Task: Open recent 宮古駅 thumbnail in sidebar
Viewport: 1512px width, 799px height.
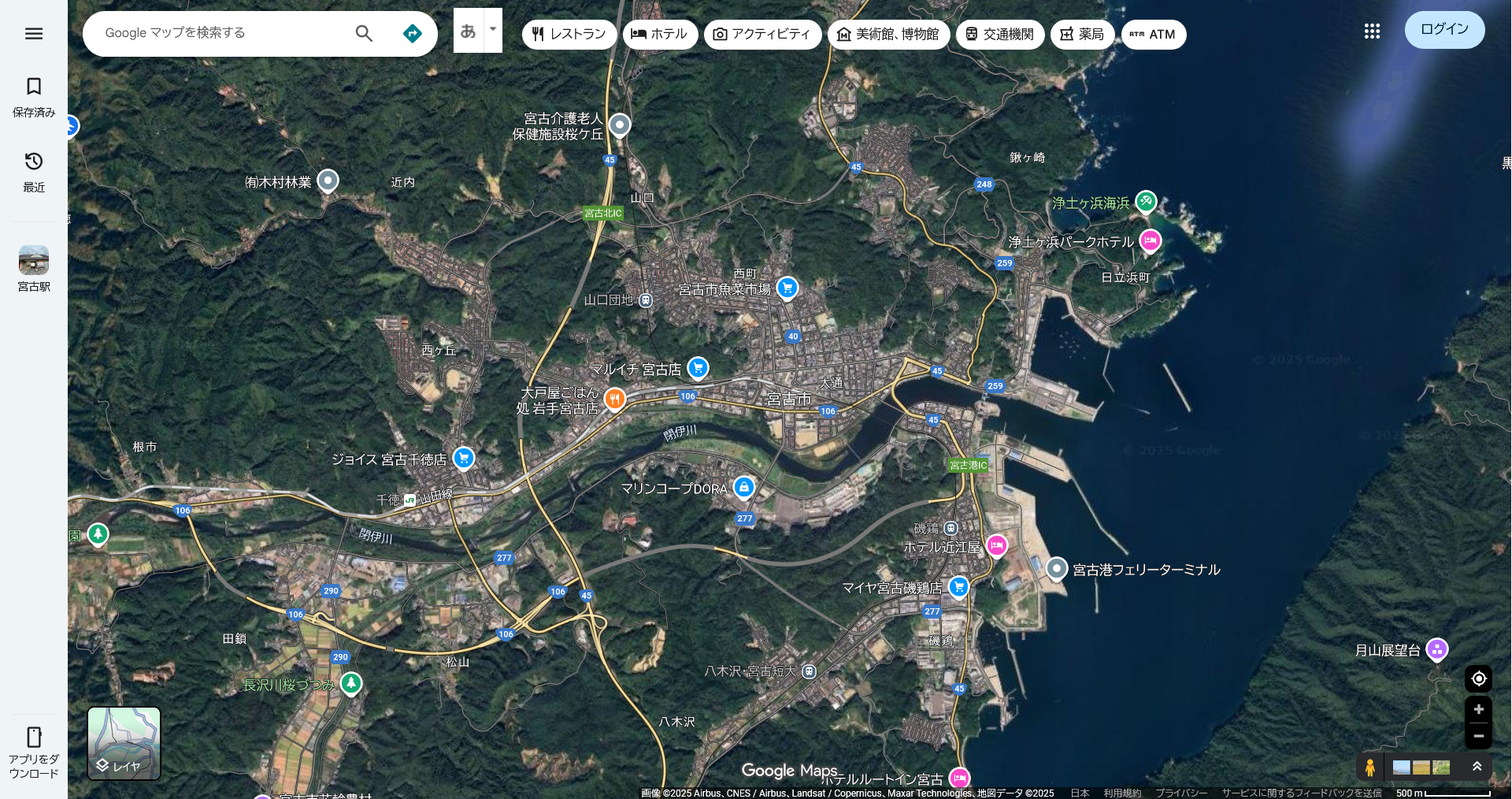Action: pos(34,268)
